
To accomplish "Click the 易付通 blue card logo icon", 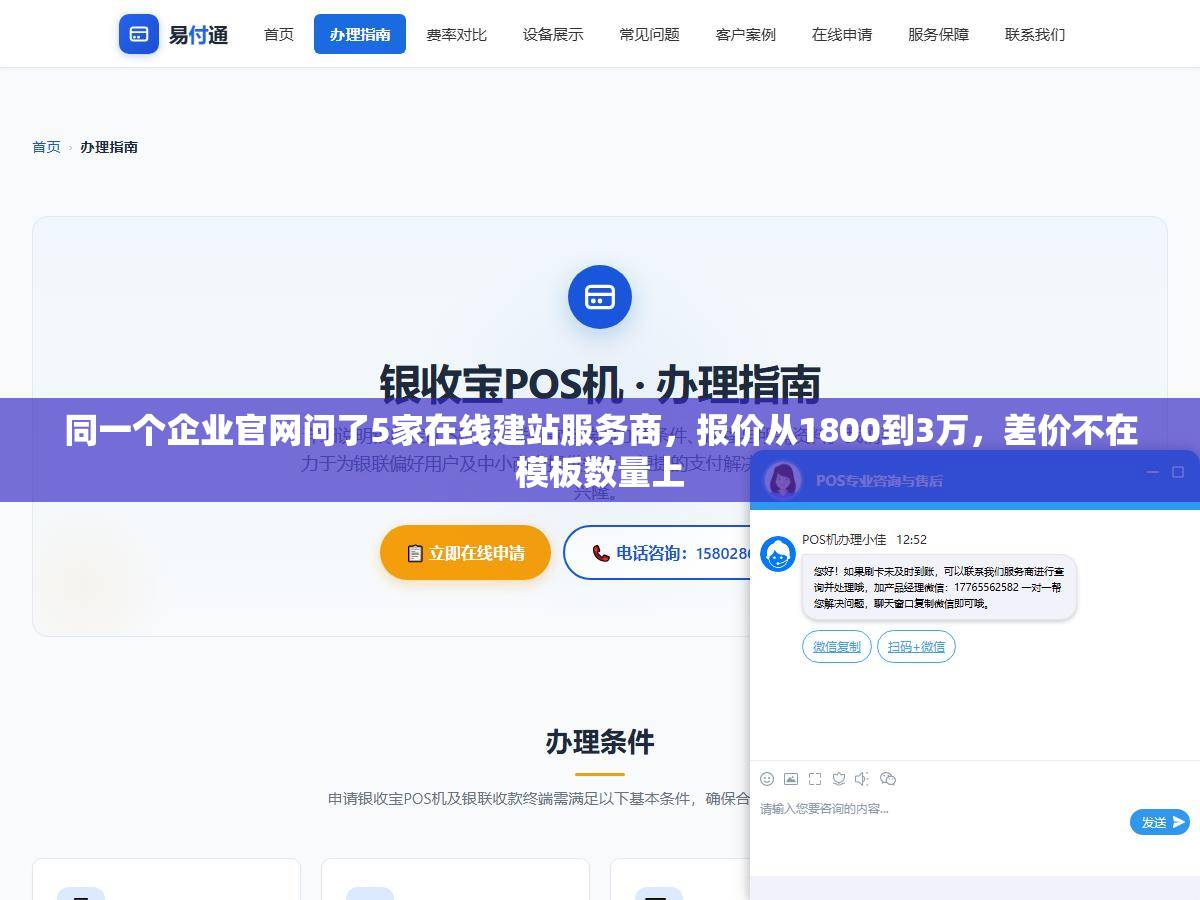I will (x=139, y=34).
